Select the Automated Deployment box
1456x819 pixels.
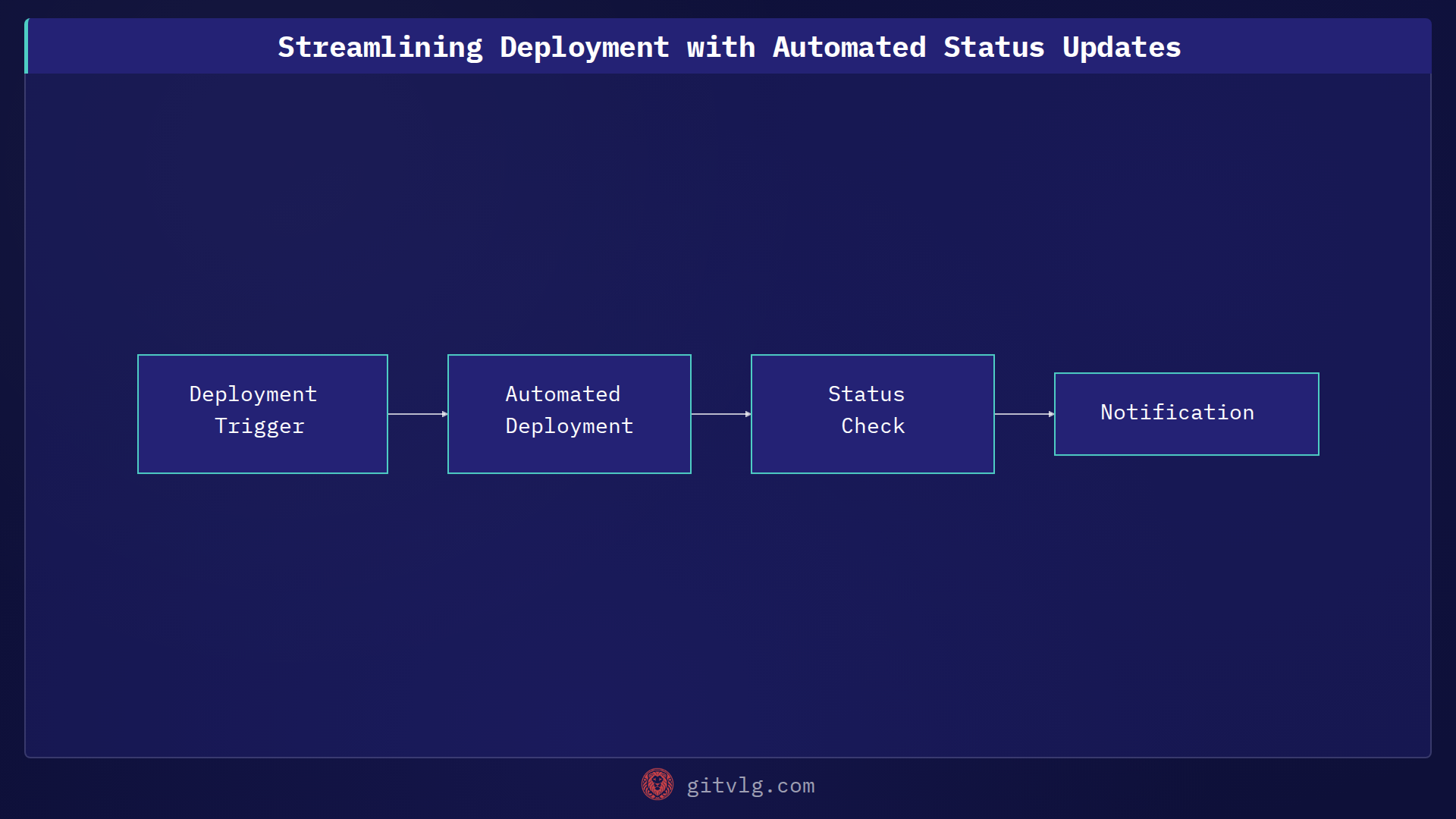pyautogui.click(x=569, y=414)
